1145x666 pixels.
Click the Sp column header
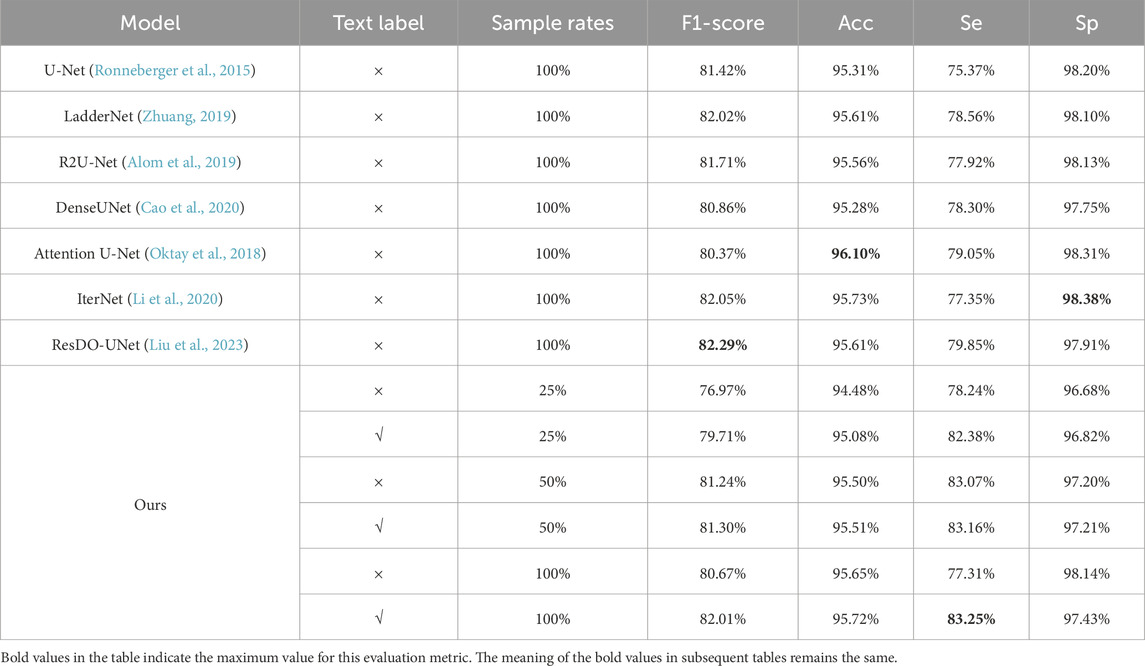point(1085,24)
